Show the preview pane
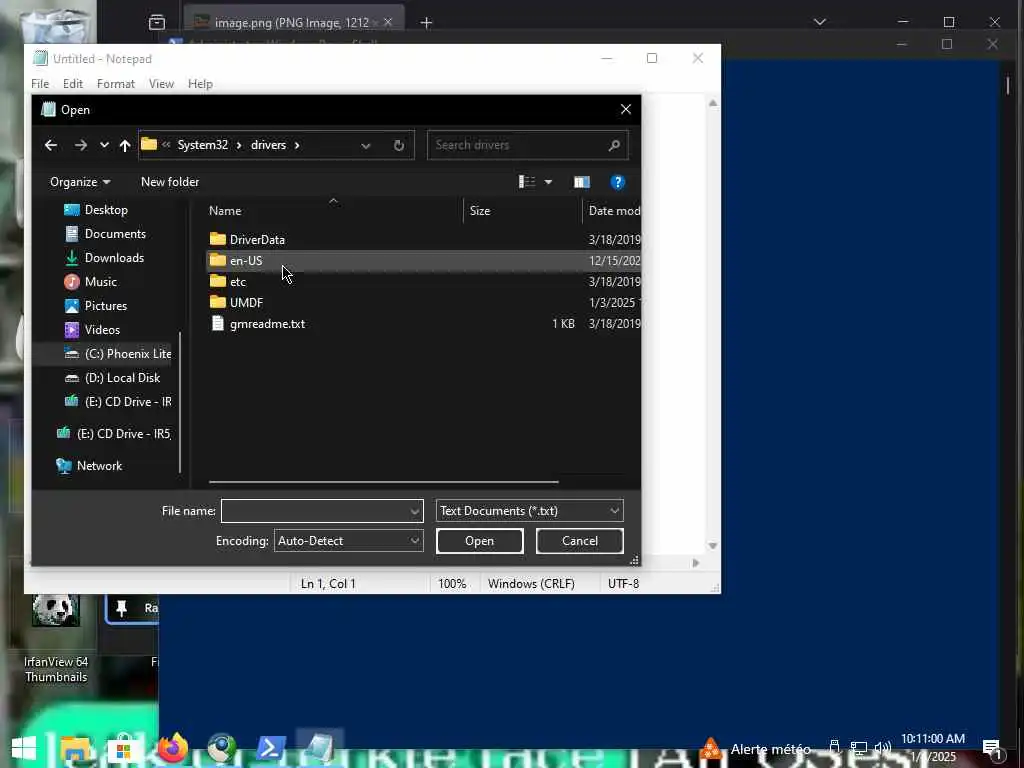1024x768 pixels. [581, 182]
